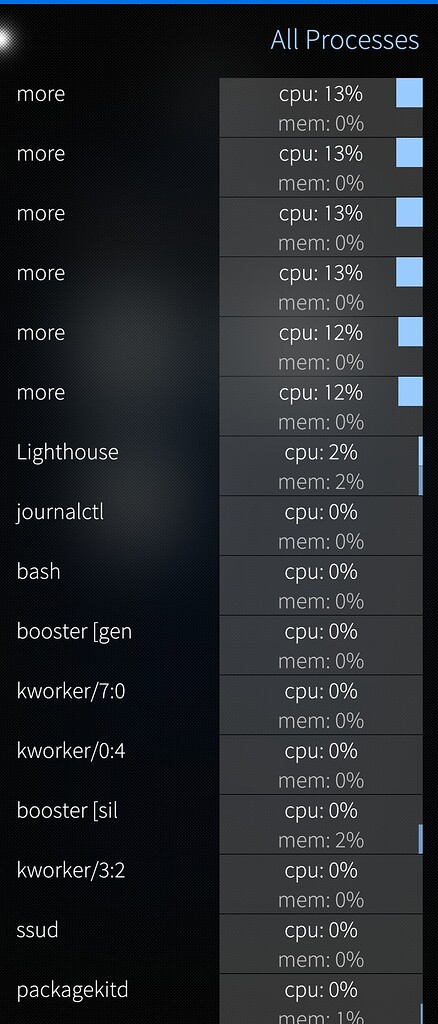Click Lighthouse cpu: 2% usage cell
The image size is (438, 1024).
pyautogui.click(x=321, y=451)
